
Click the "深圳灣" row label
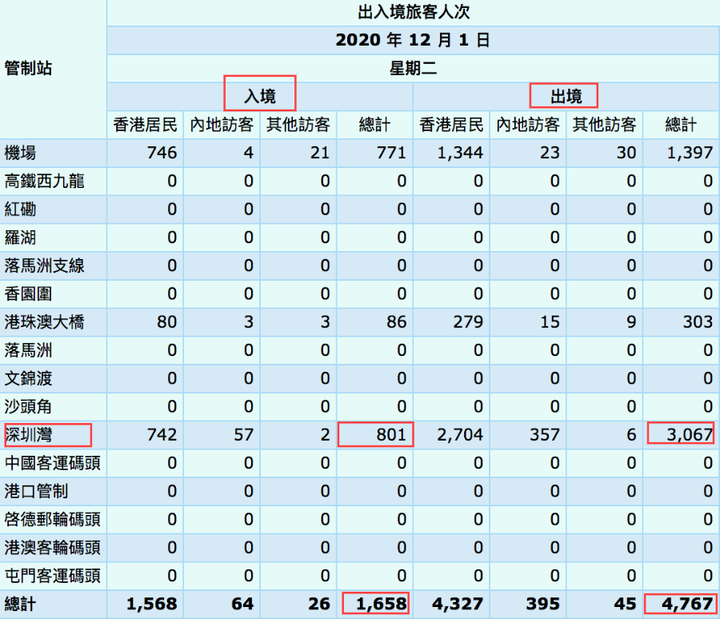[x=28, y=435]
